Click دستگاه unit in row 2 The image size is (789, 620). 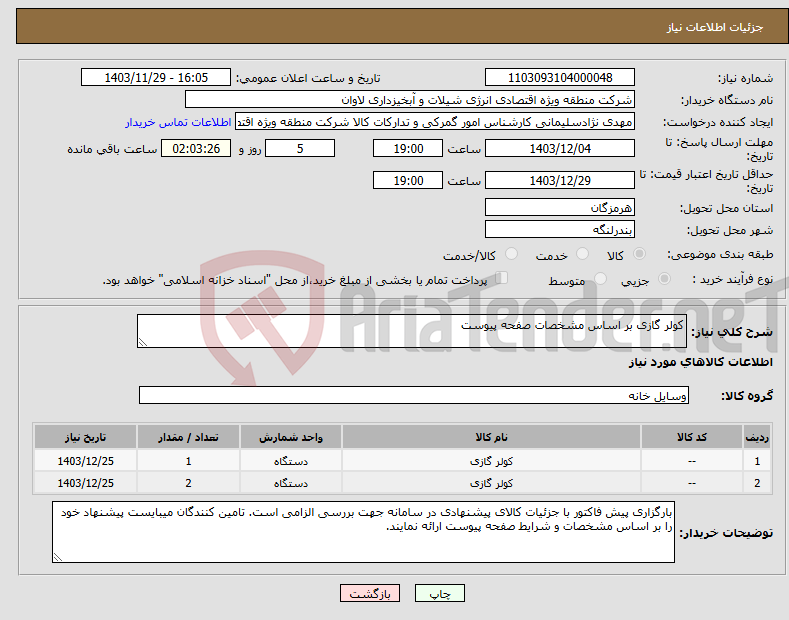pos(291,483)
